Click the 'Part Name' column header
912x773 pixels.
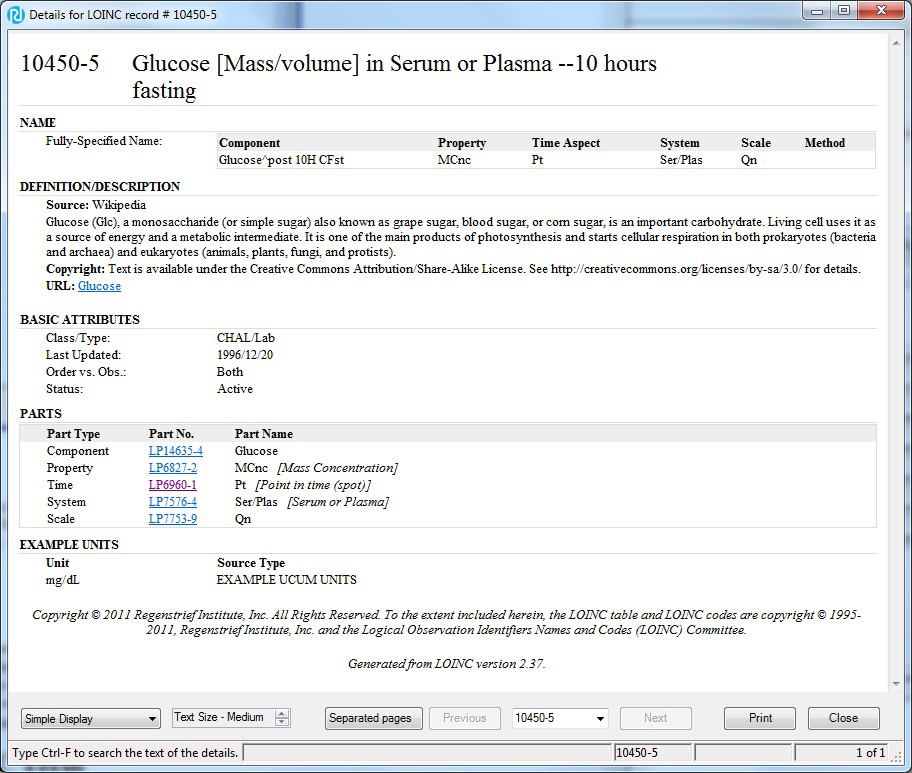[263, 434]
